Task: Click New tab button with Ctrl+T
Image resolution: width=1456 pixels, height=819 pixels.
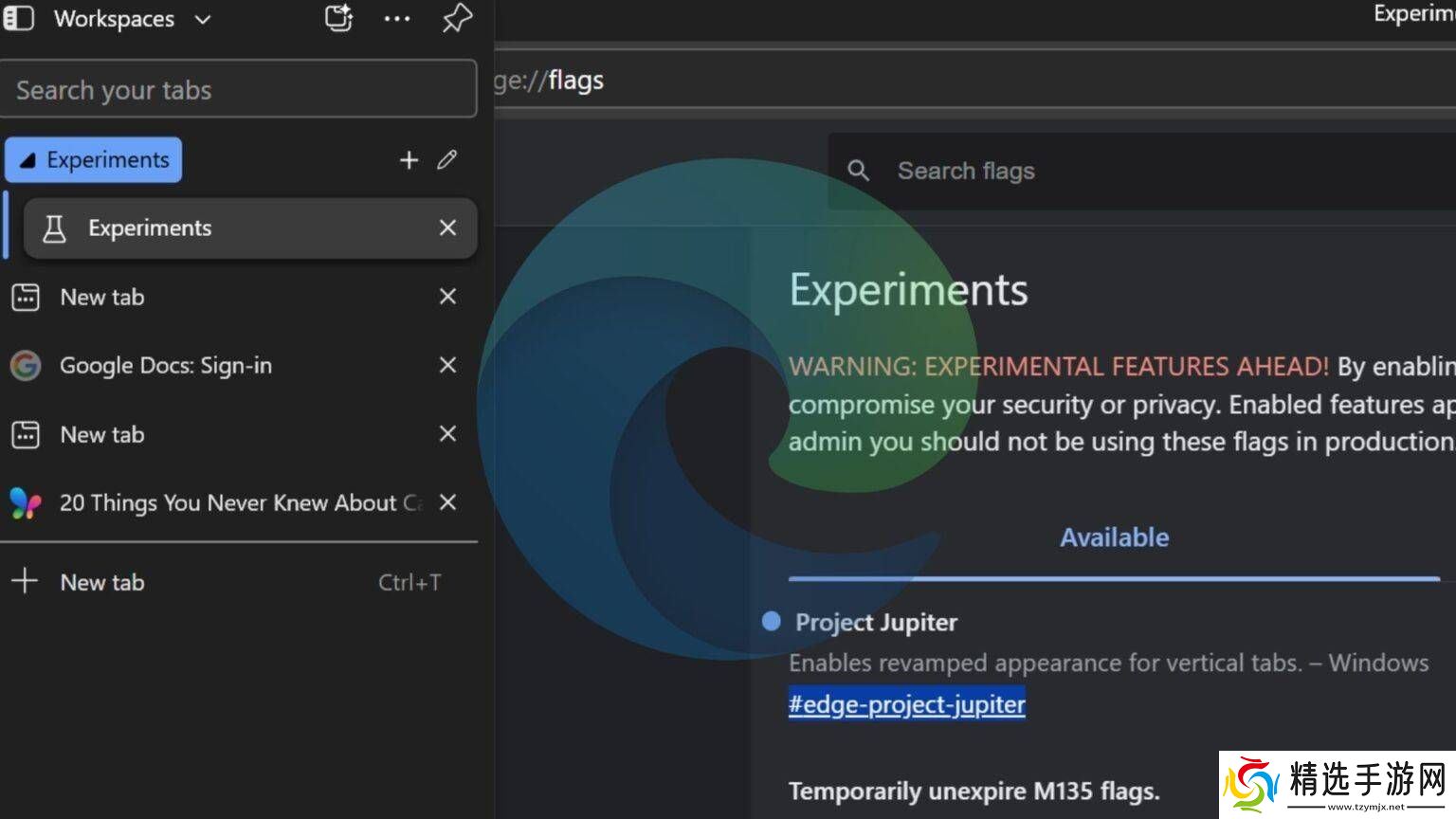Action: pyautogui.click(x=102, y=582)
